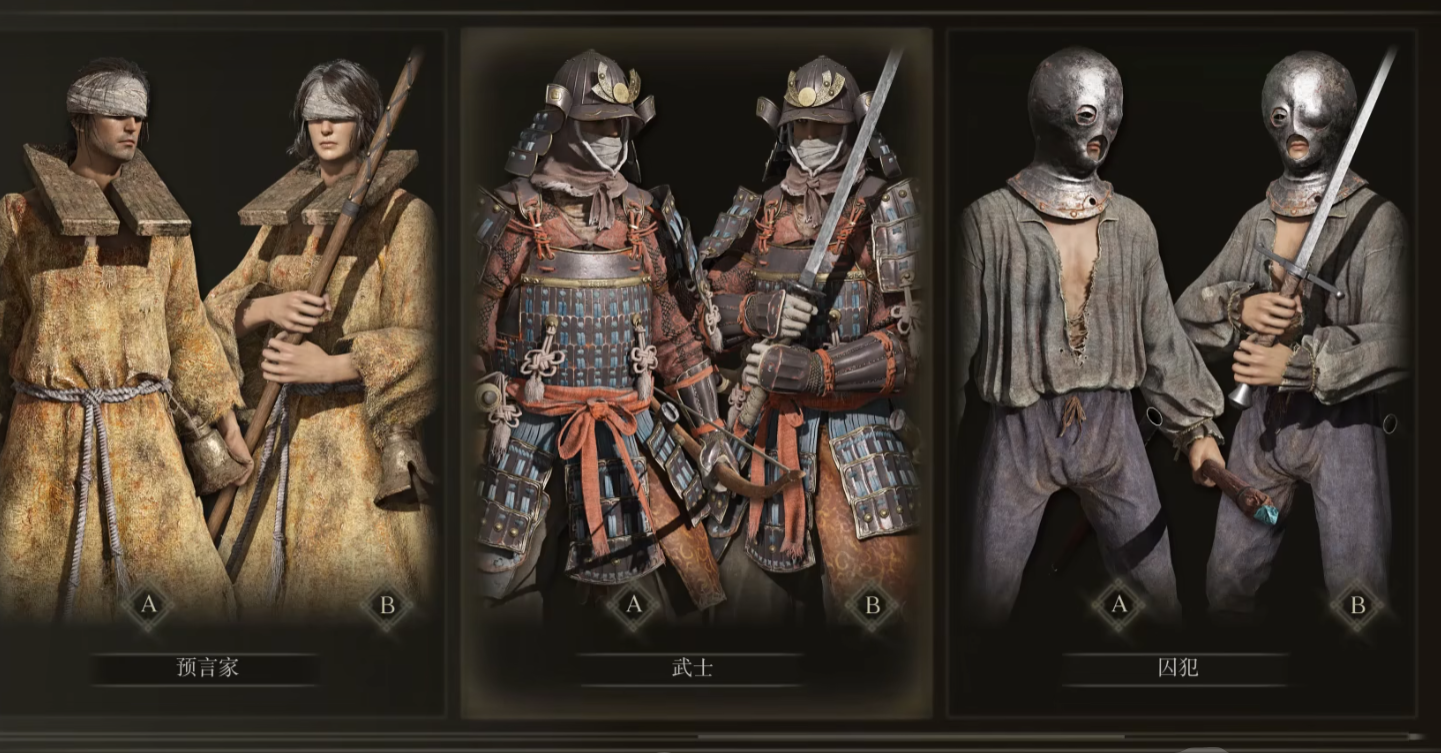The image size is (1441, 753).
Task: Click the 预言家 class name label
Action: pyautogui.click(x=206, y=669)
